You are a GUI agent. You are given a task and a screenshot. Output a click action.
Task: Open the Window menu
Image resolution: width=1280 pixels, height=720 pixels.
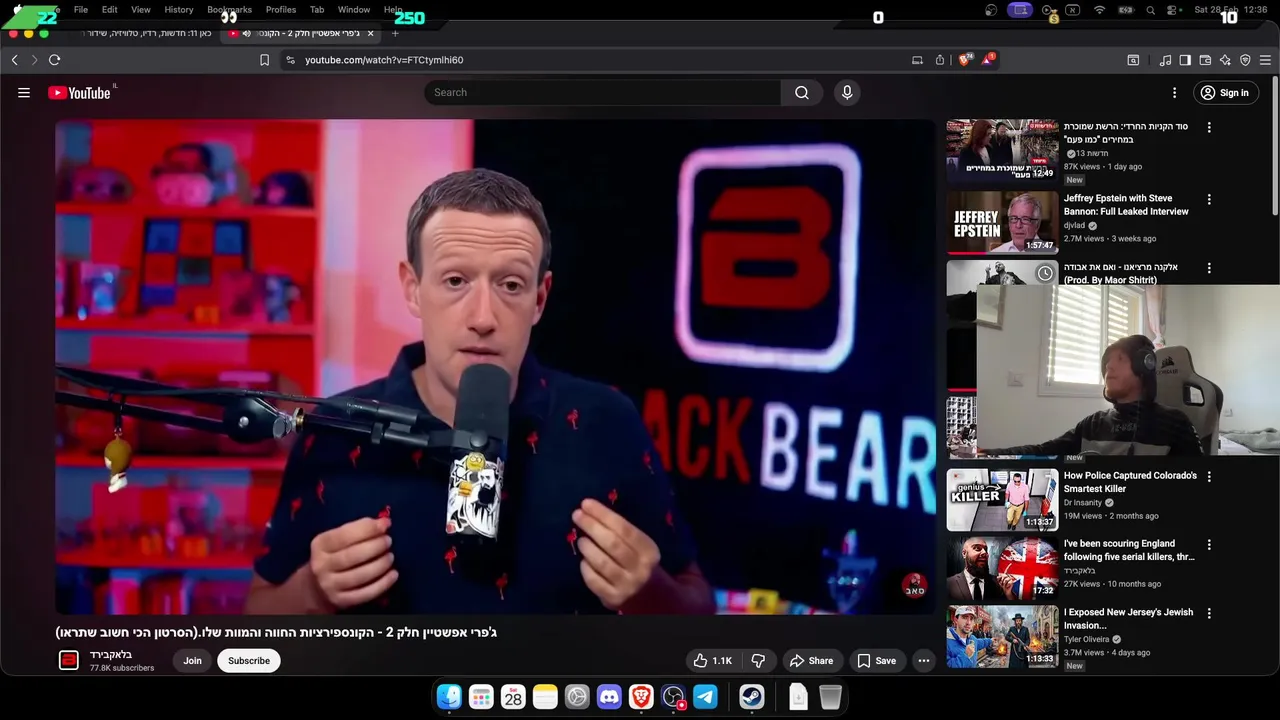coord(354,10)
